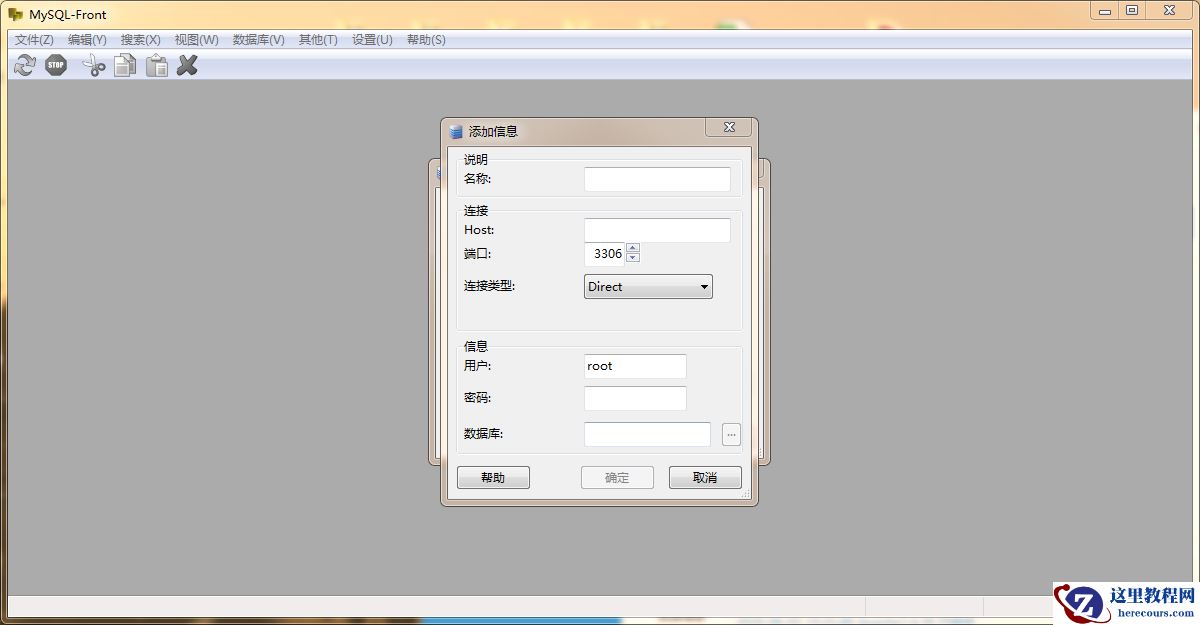
Task: Click the Delete X toolbar icon
Action: tap(187, 65)
